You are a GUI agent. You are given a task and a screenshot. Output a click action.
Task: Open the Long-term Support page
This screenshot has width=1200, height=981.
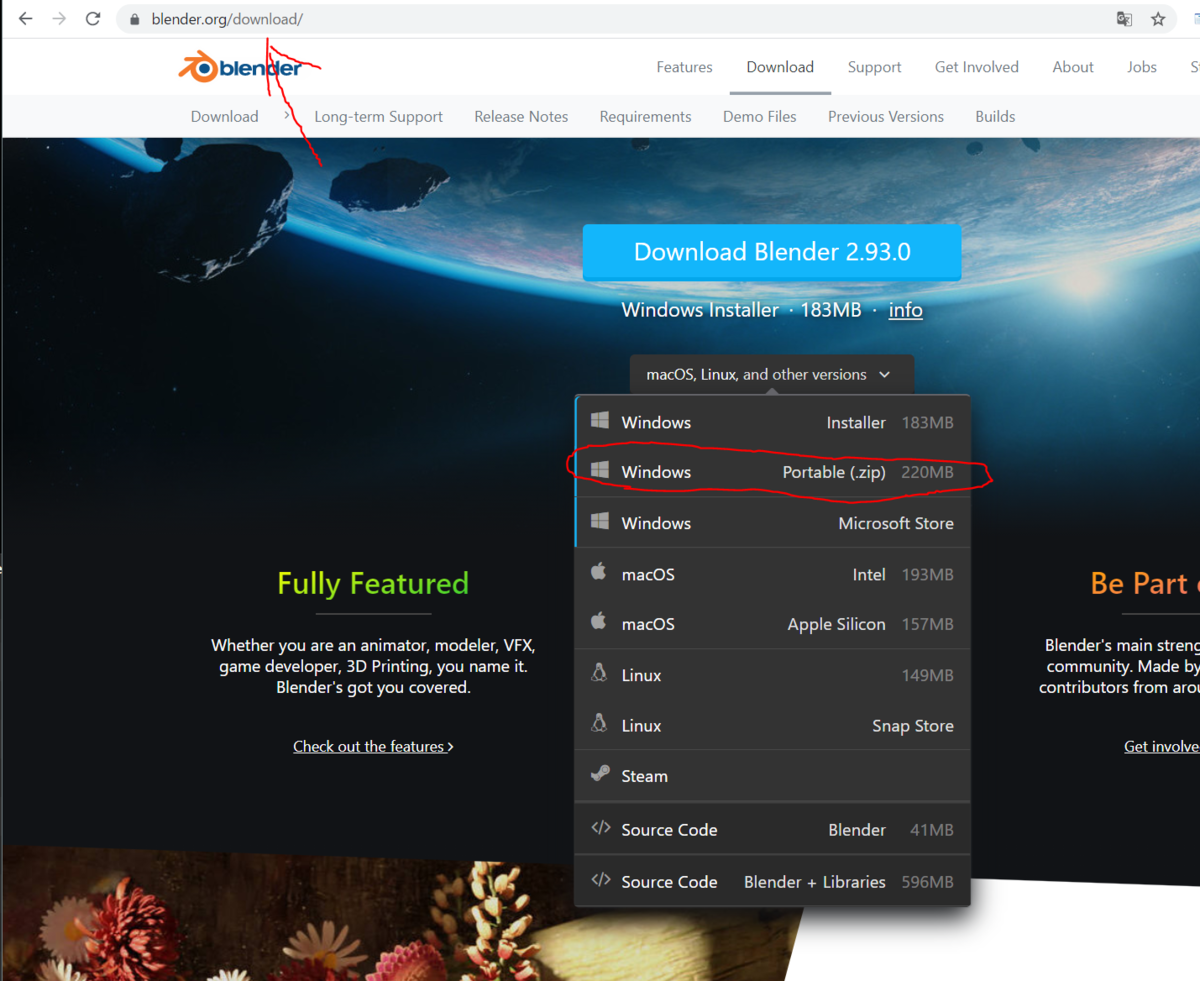[378, 116]
